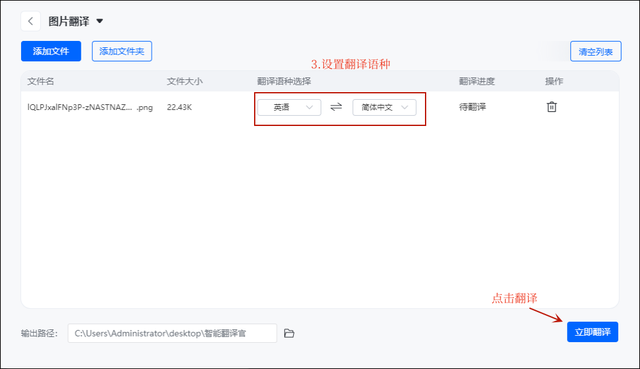Click the 22.43K file size cell
The image size is (640, 369).
coord(179,107)
